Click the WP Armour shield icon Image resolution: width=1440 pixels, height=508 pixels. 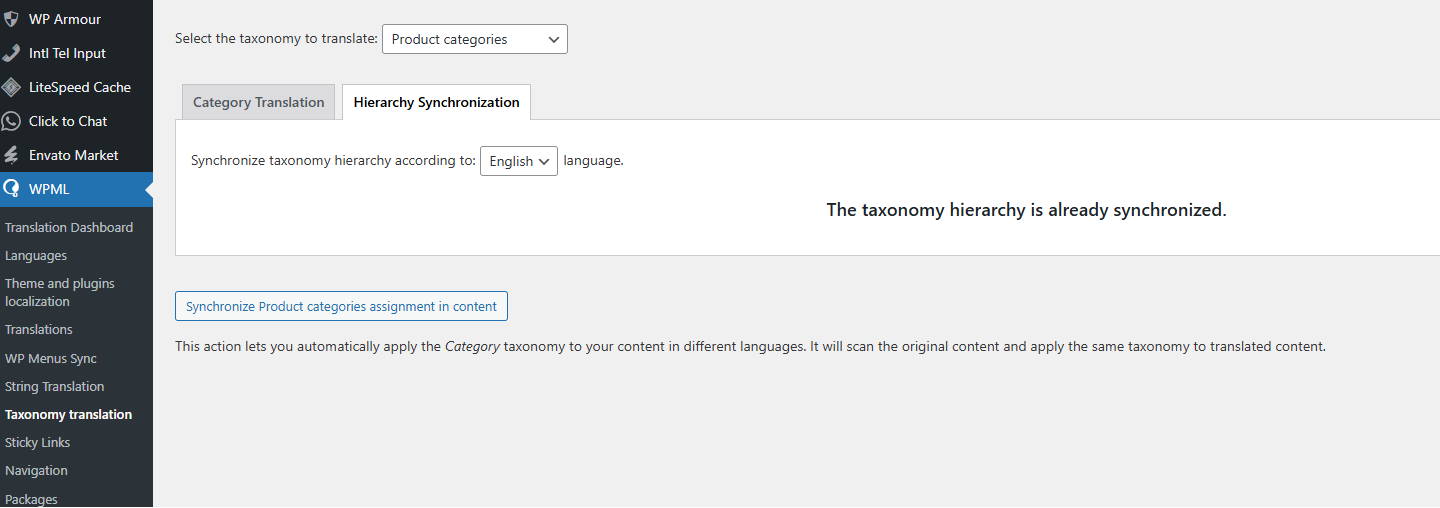click(x=12, y=19)
